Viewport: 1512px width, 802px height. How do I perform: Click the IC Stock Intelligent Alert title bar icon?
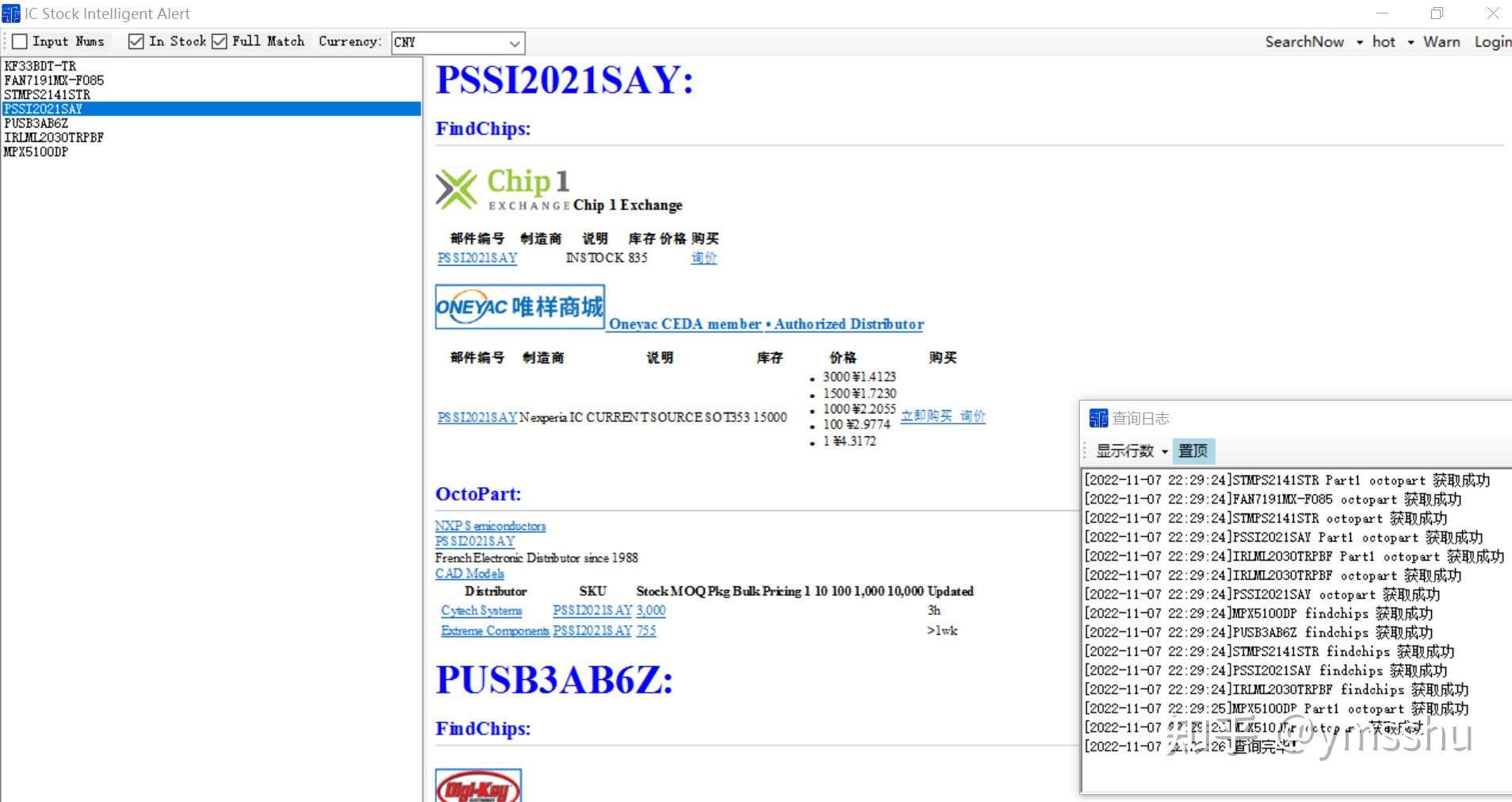click(x=10, y=13)
